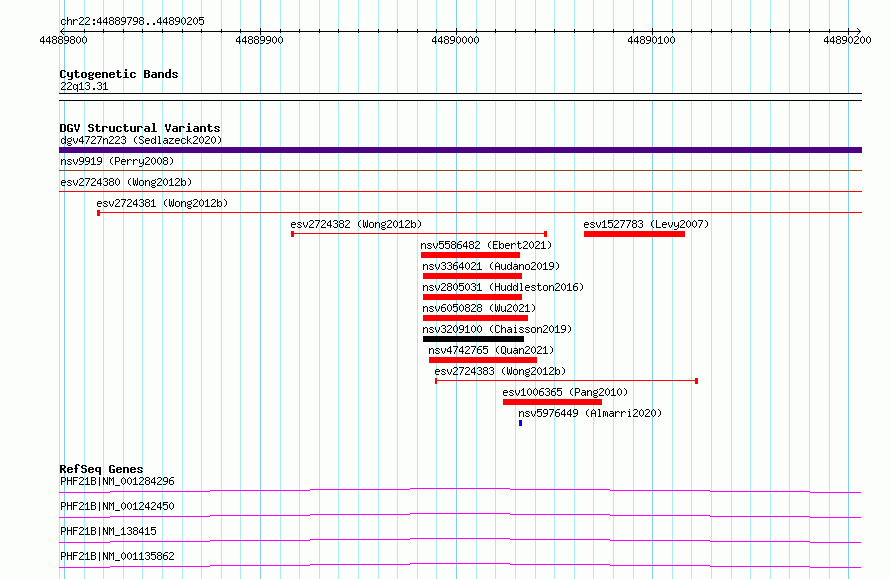Open the nsv9919 (Perry2008) variant label
The image size is (890, 579).
[x=117, y=161]
